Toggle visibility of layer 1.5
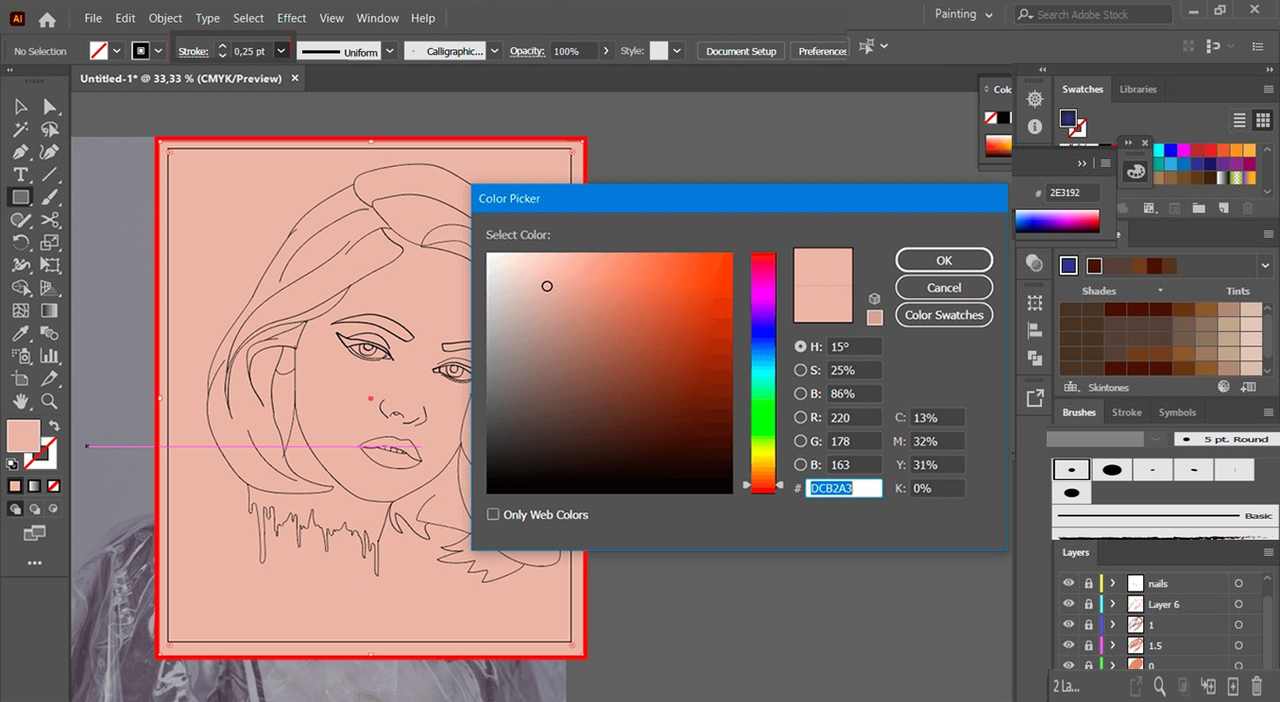The image size is (1280, 702). click(1068, 646)
